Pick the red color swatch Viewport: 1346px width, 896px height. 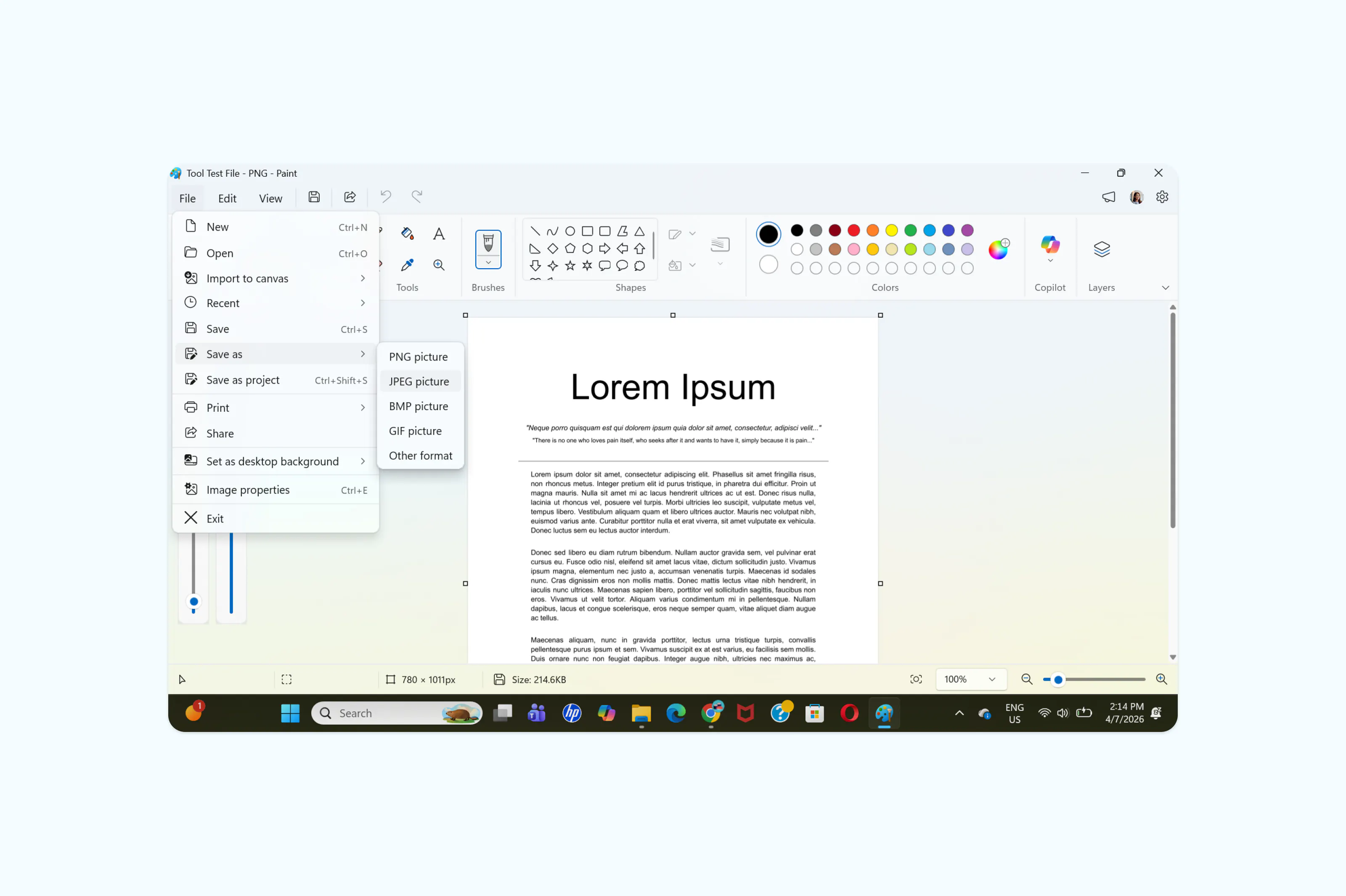[x=853, y=230]
